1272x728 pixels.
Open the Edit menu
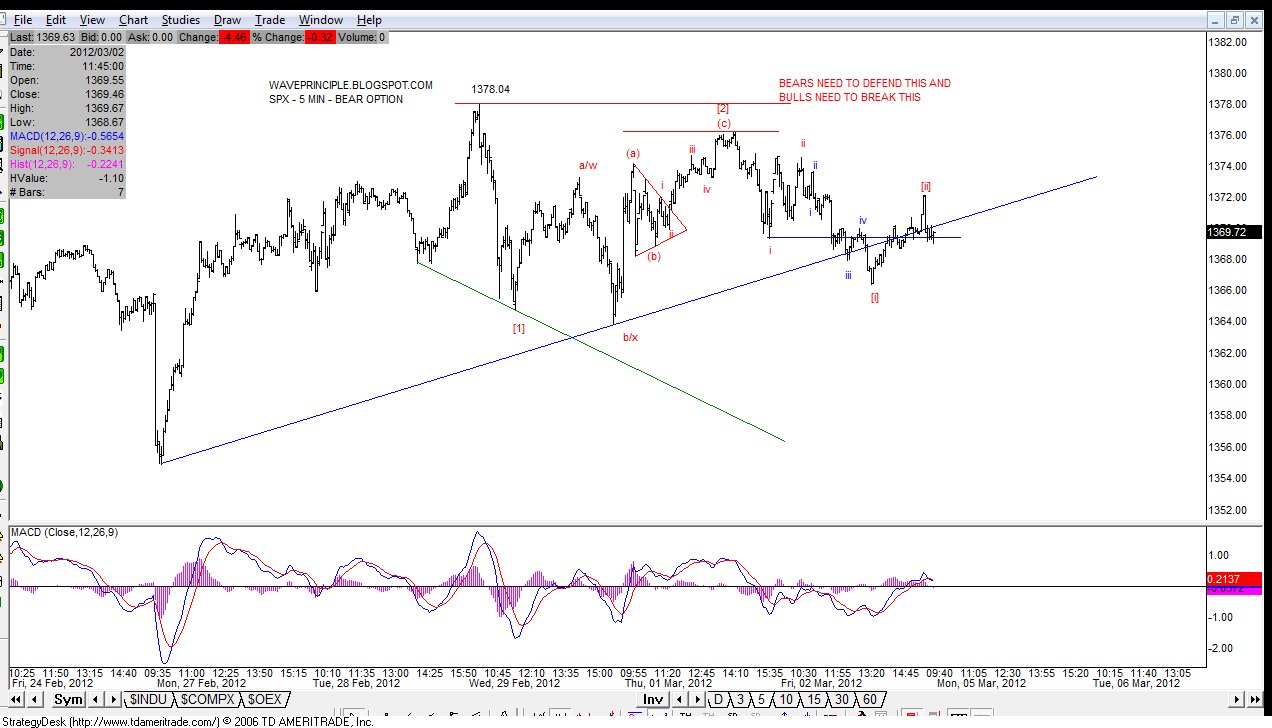click(56, 20)
